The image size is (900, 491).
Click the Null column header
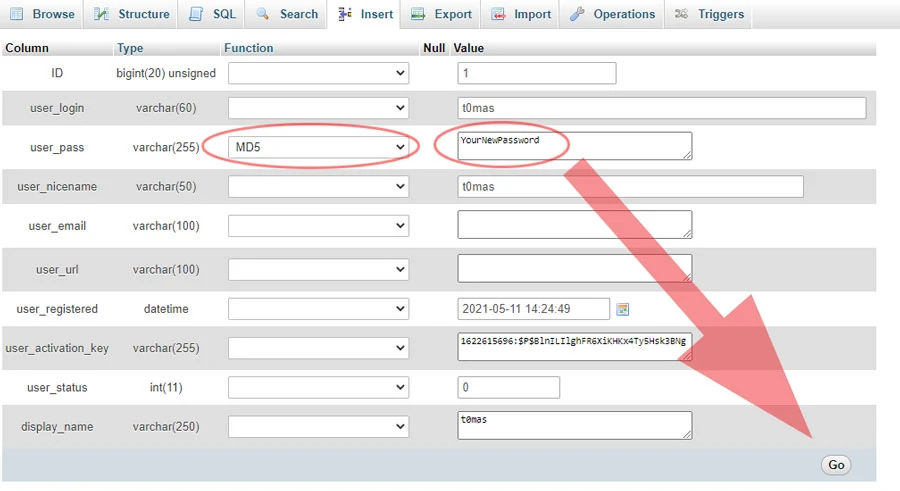[434, 48]
